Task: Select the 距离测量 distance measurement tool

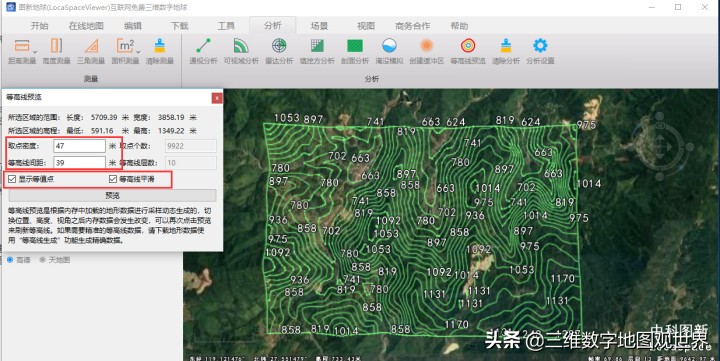Action: (x=22, y=51)
